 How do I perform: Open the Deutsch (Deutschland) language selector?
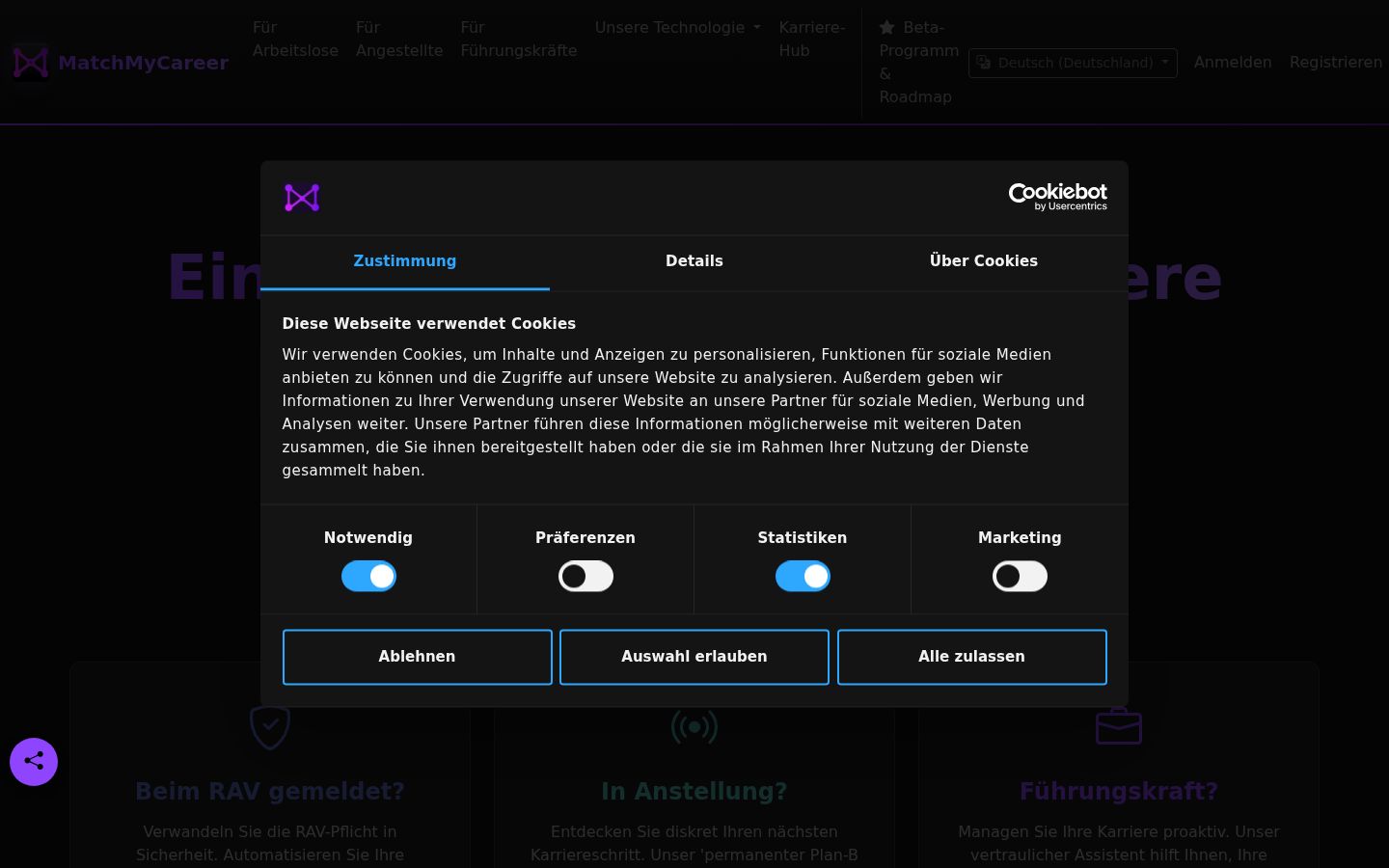pos(1073,63)
